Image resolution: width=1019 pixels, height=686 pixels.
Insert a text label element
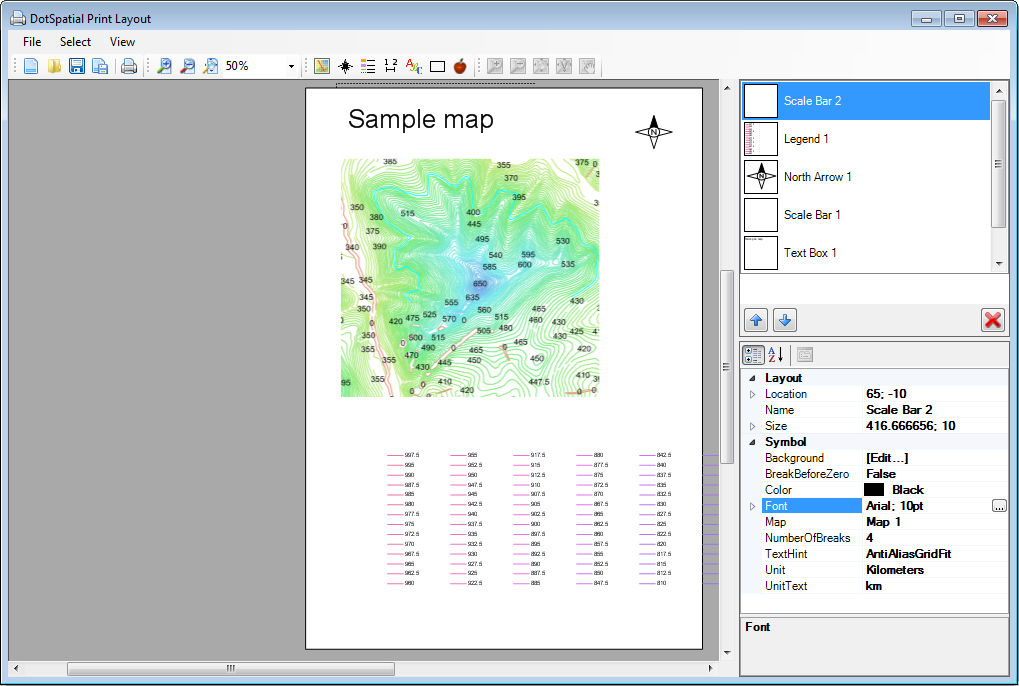[x=413, y=66]
